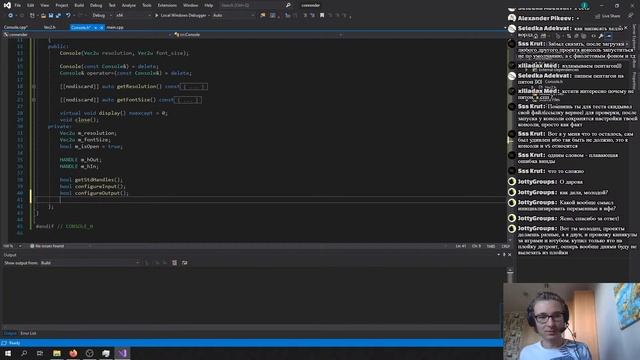Open the Window menu
640x360 pixels.
(x=190, y=5)
